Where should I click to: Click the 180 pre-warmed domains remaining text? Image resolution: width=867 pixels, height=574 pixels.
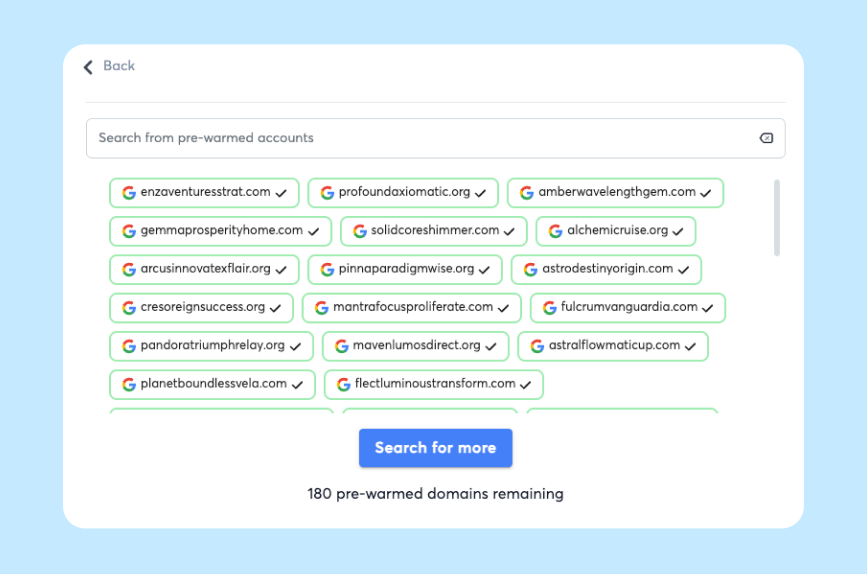(435, 494)
